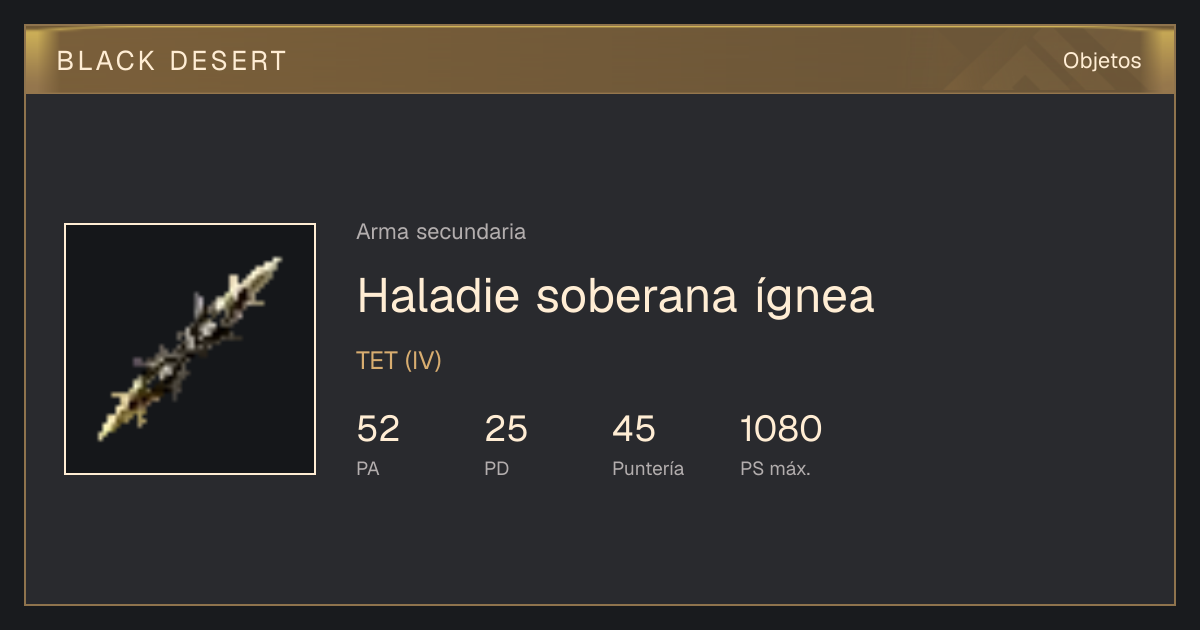Select the Haladie soberana ígnea title
1200x630 pixels.
coord(615,296)
